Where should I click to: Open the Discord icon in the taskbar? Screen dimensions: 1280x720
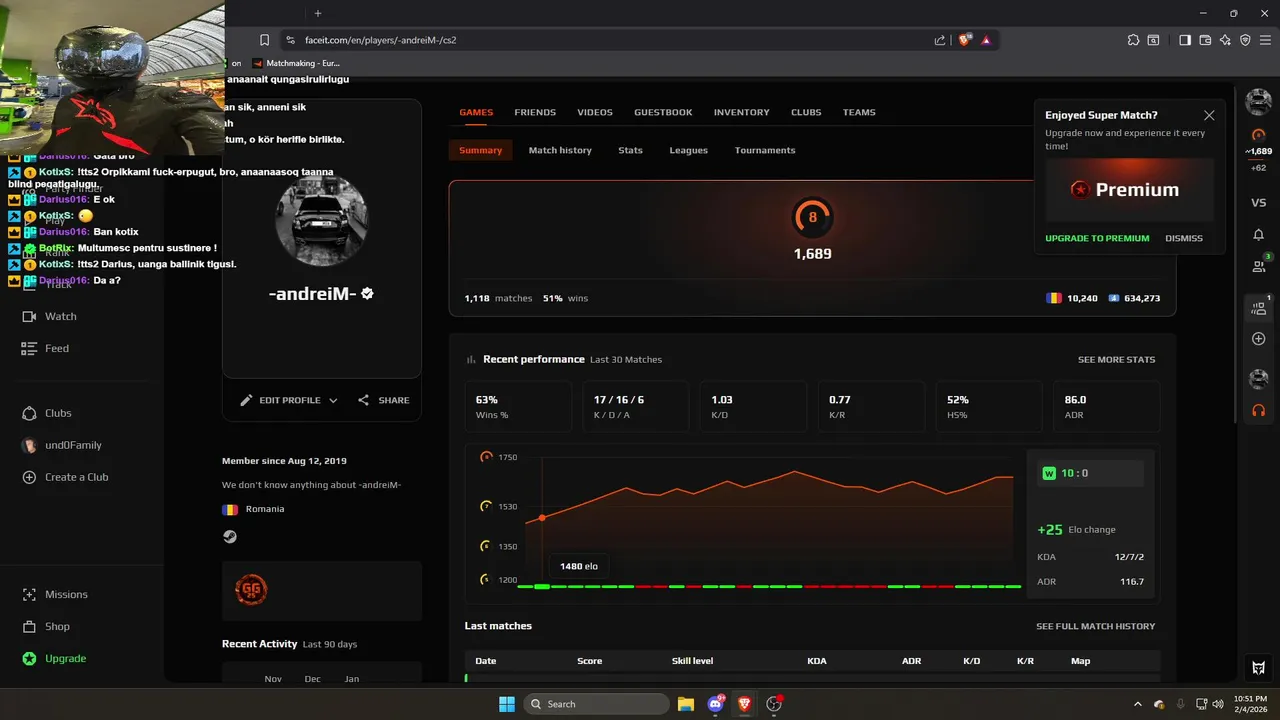point(716,704)
